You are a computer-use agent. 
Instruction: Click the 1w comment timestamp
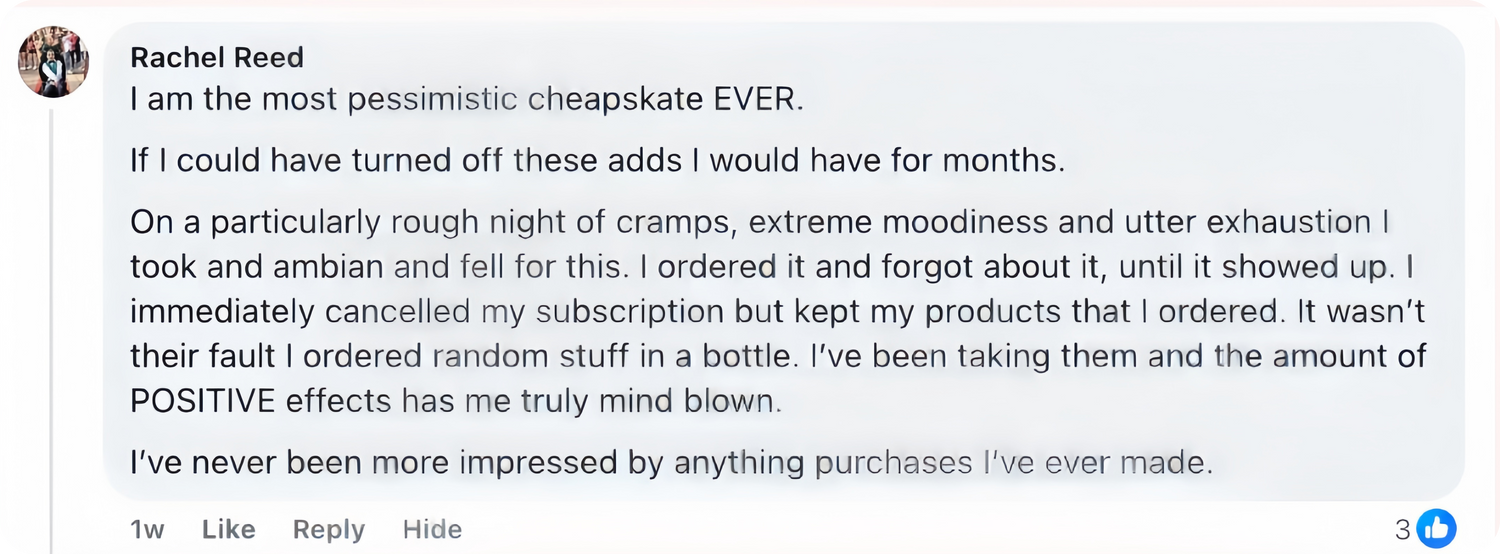pos(147,529)
